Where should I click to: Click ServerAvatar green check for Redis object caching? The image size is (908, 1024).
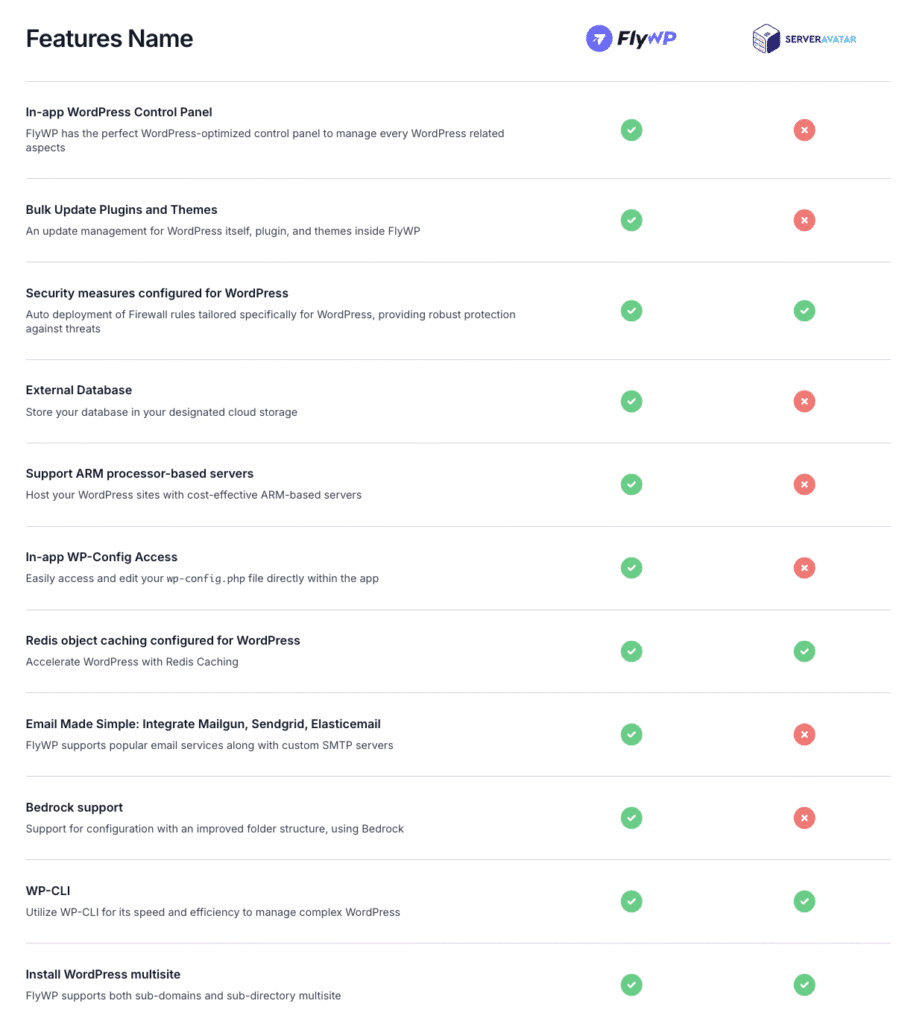[804, 651]
